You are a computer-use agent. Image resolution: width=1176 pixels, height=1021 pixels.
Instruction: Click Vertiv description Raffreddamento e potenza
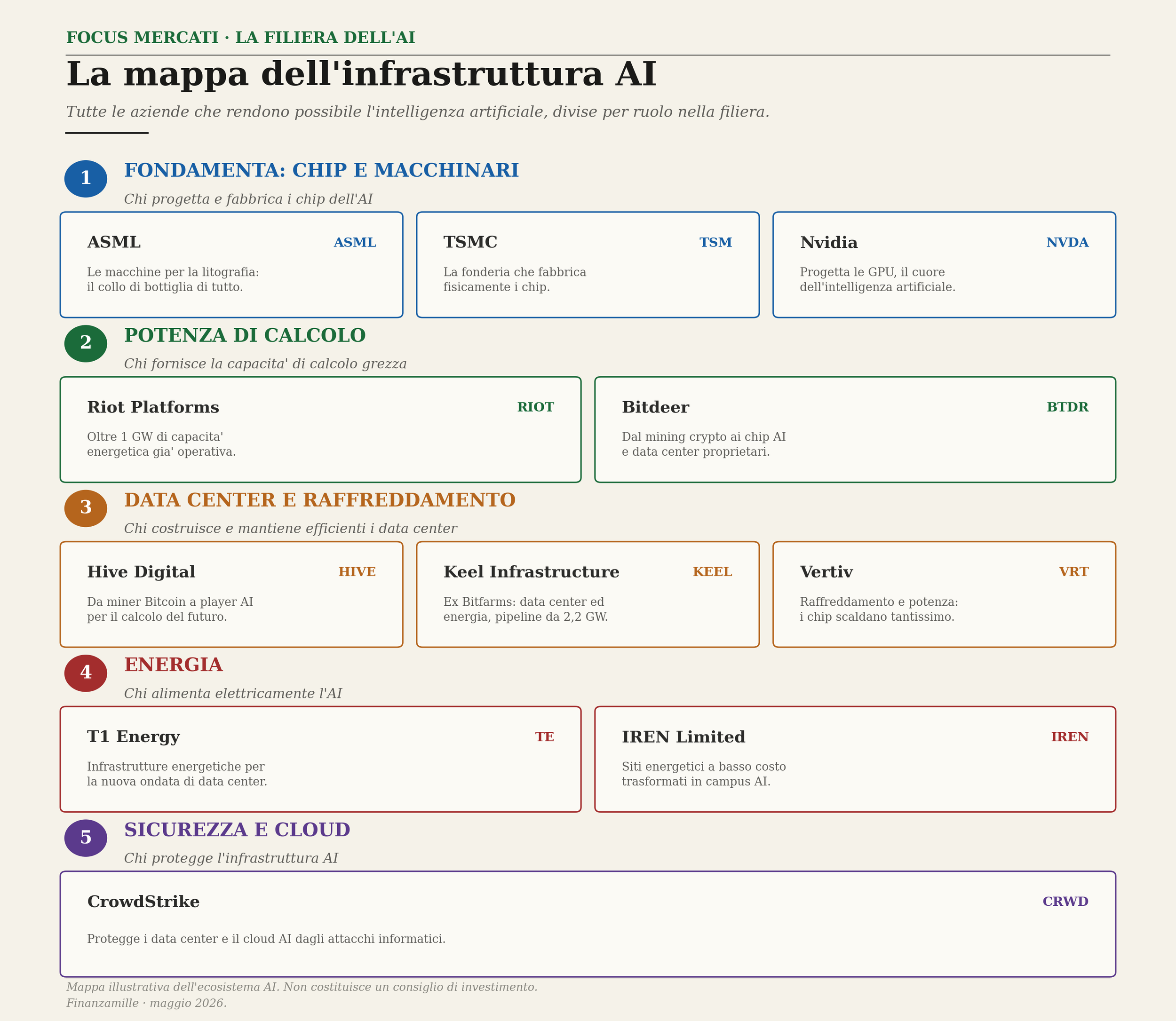(x=879, y=609)
